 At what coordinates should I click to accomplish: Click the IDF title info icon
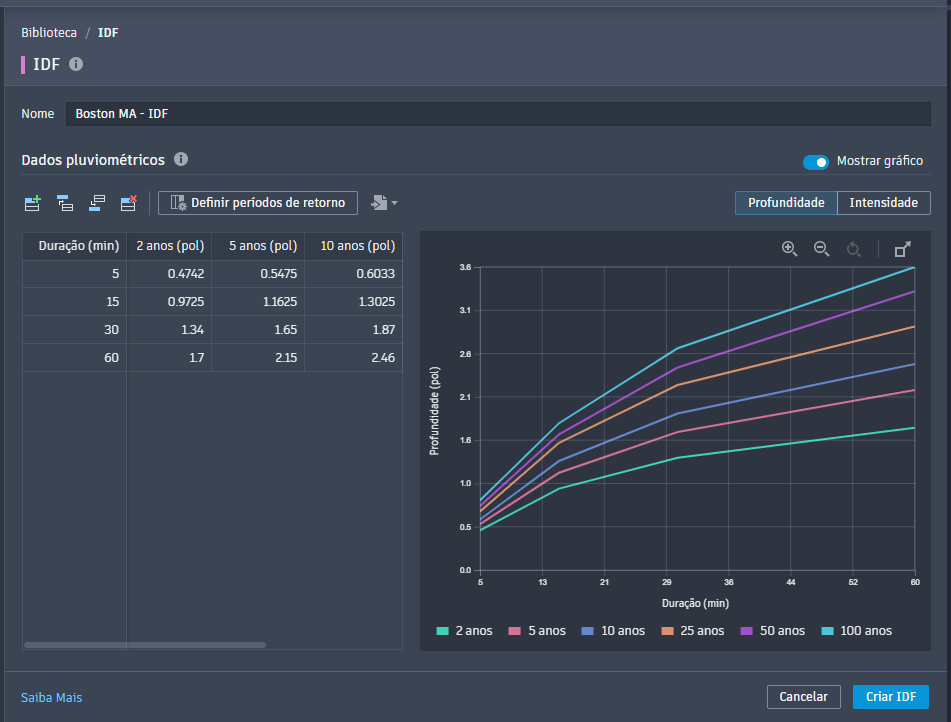point(76,64)
